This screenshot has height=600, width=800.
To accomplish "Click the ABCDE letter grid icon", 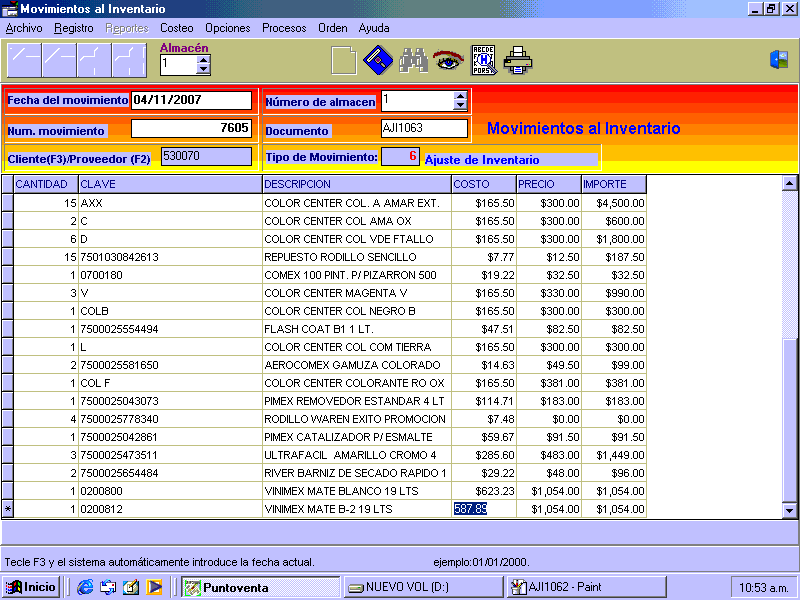I will tap(483, 61).
